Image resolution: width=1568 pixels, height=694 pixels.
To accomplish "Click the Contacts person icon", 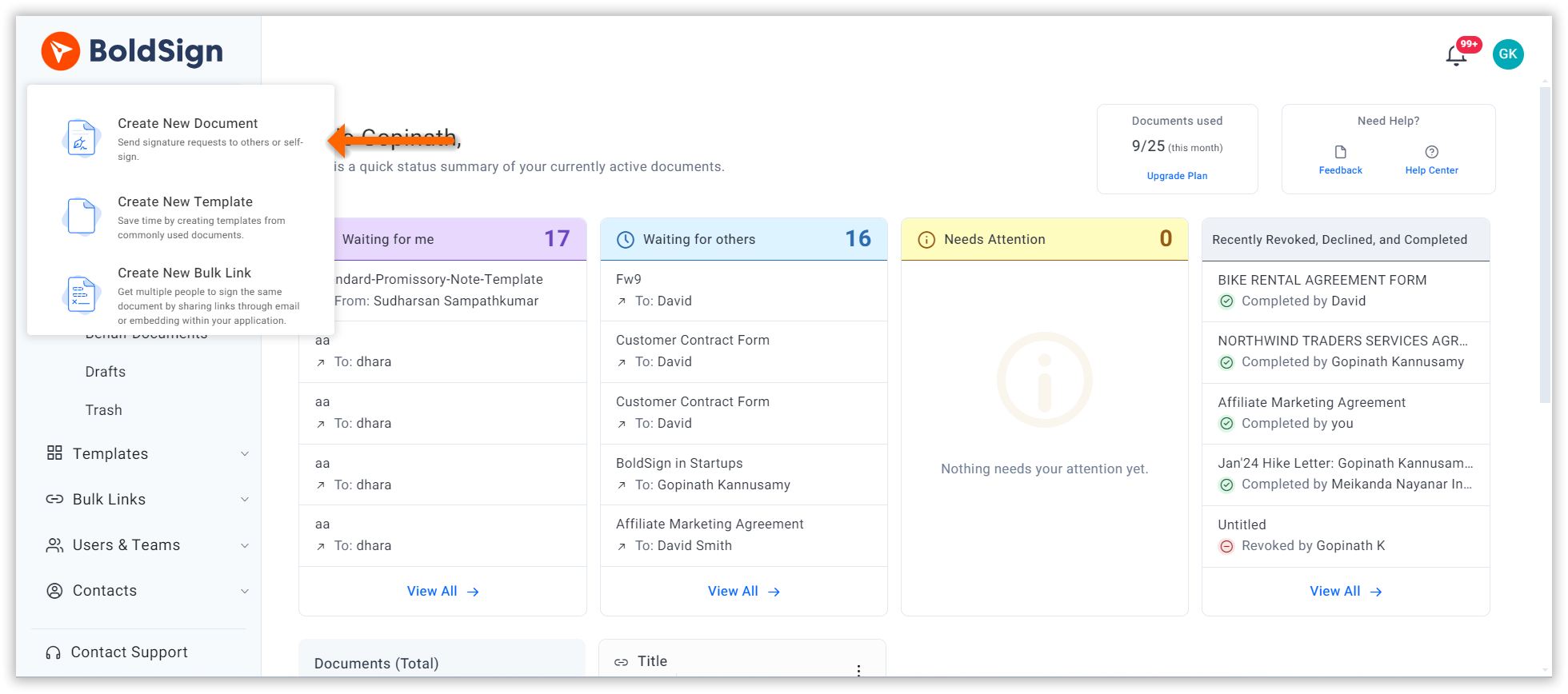I will 54,591.
